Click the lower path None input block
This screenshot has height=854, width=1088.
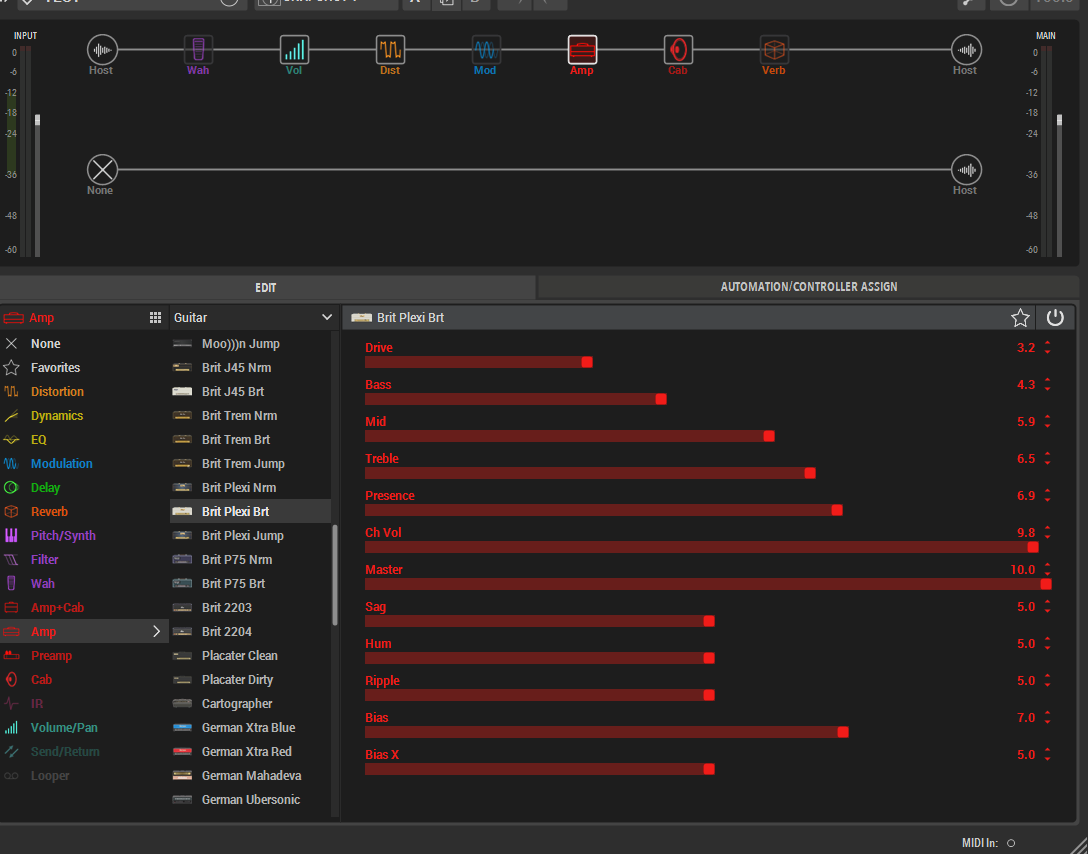click(x=102, y=169)
